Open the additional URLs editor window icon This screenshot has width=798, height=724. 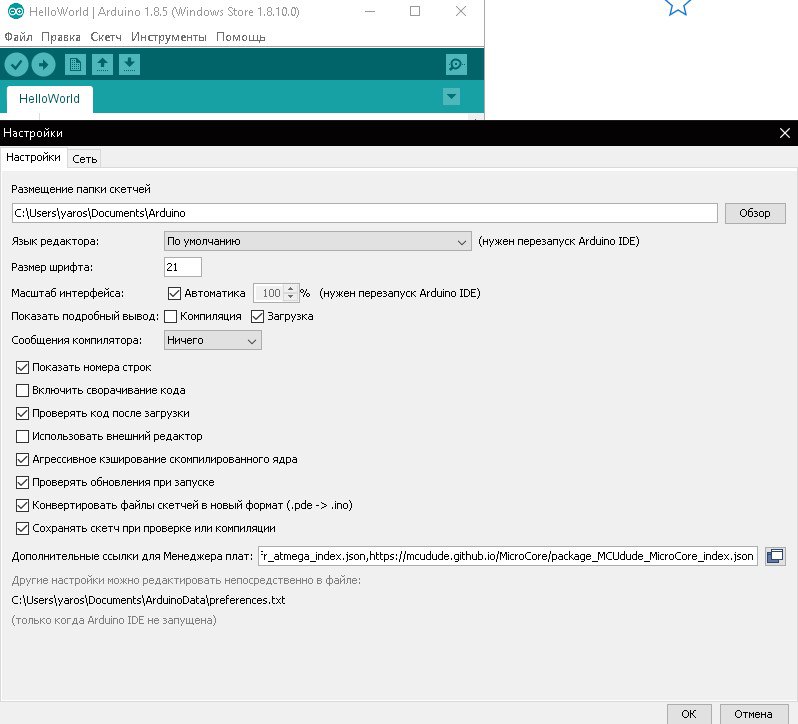pos(775,556)
